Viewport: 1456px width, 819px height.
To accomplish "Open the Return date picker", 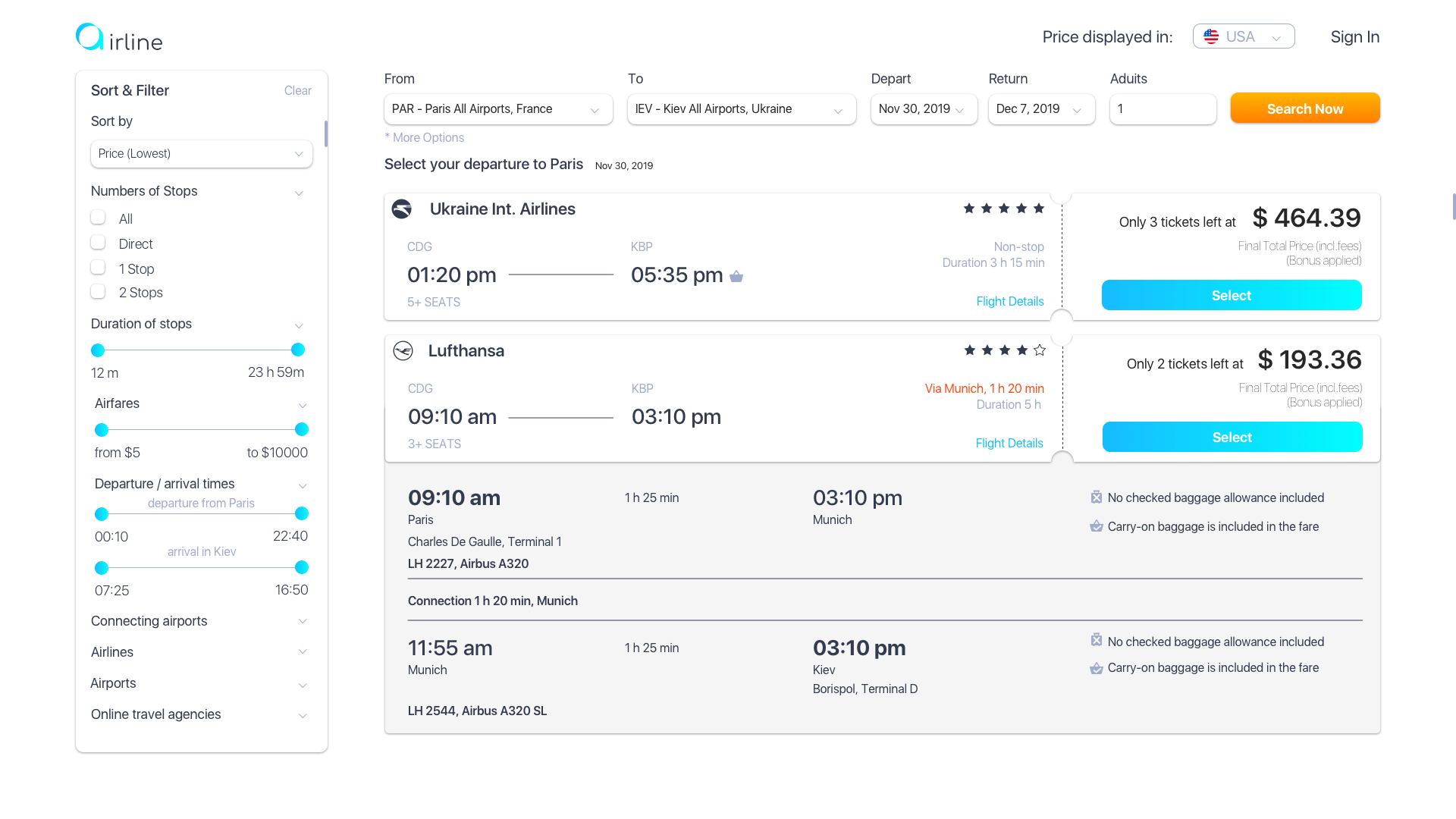I will click(1041, 109).
